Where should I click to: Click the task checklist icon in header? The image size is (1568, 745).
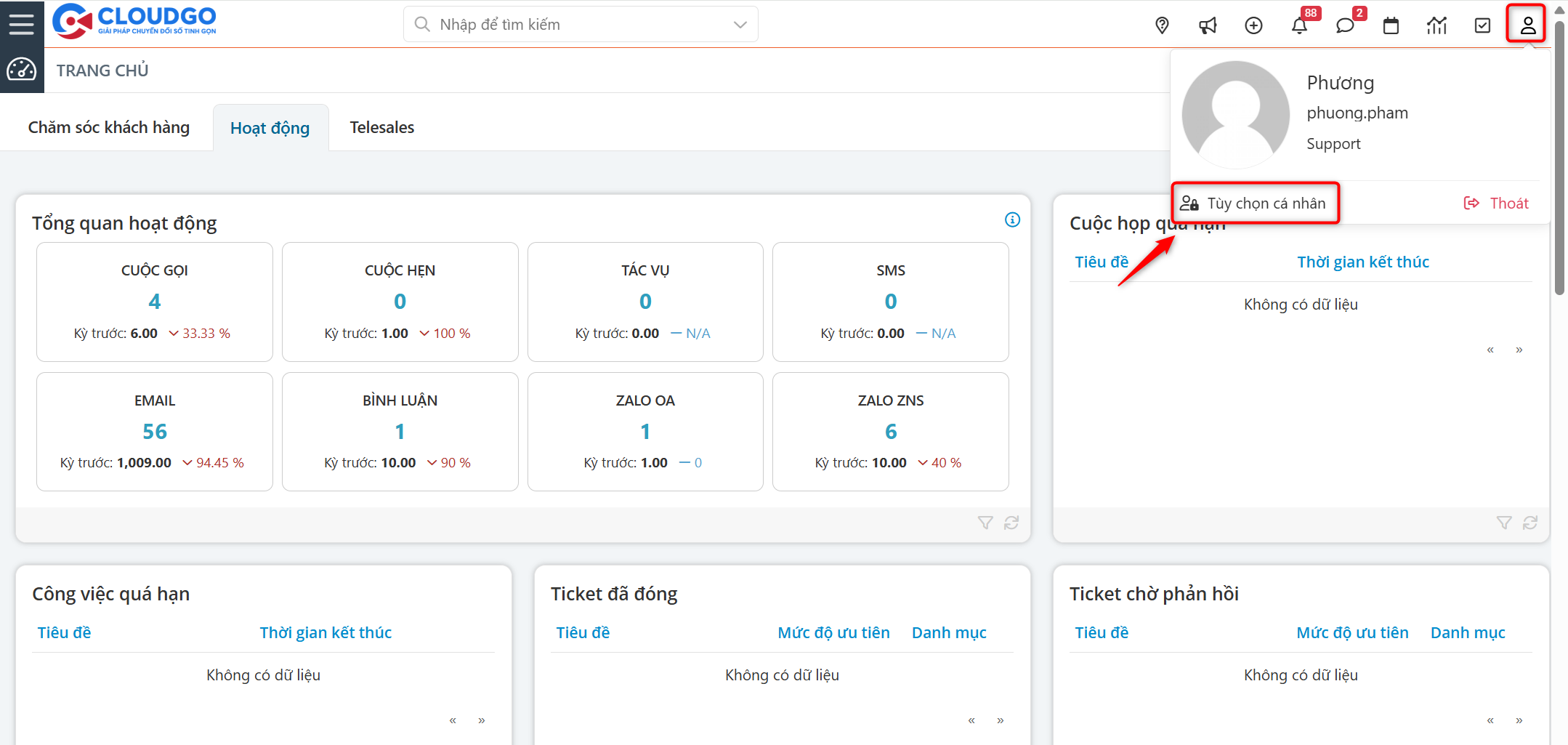click(x=1482, y=25)
